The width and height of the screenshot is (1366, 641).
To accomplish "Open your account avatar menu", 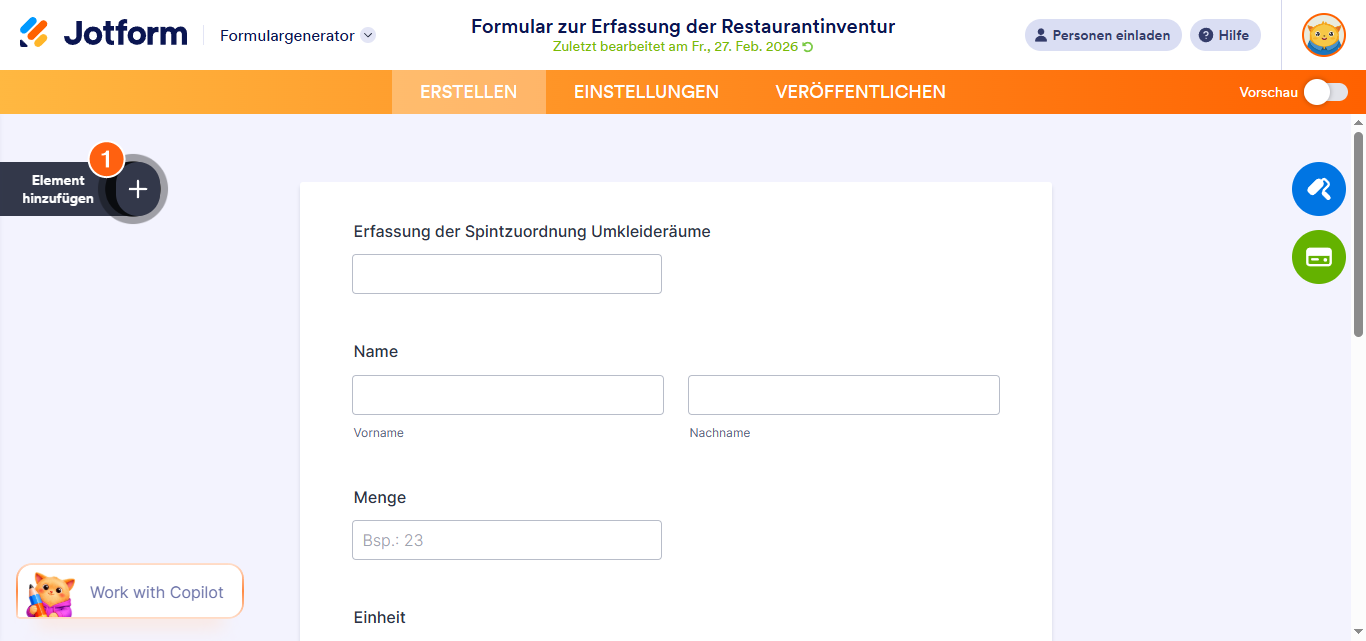I will pyautogui.click(x=1323, y=35).
